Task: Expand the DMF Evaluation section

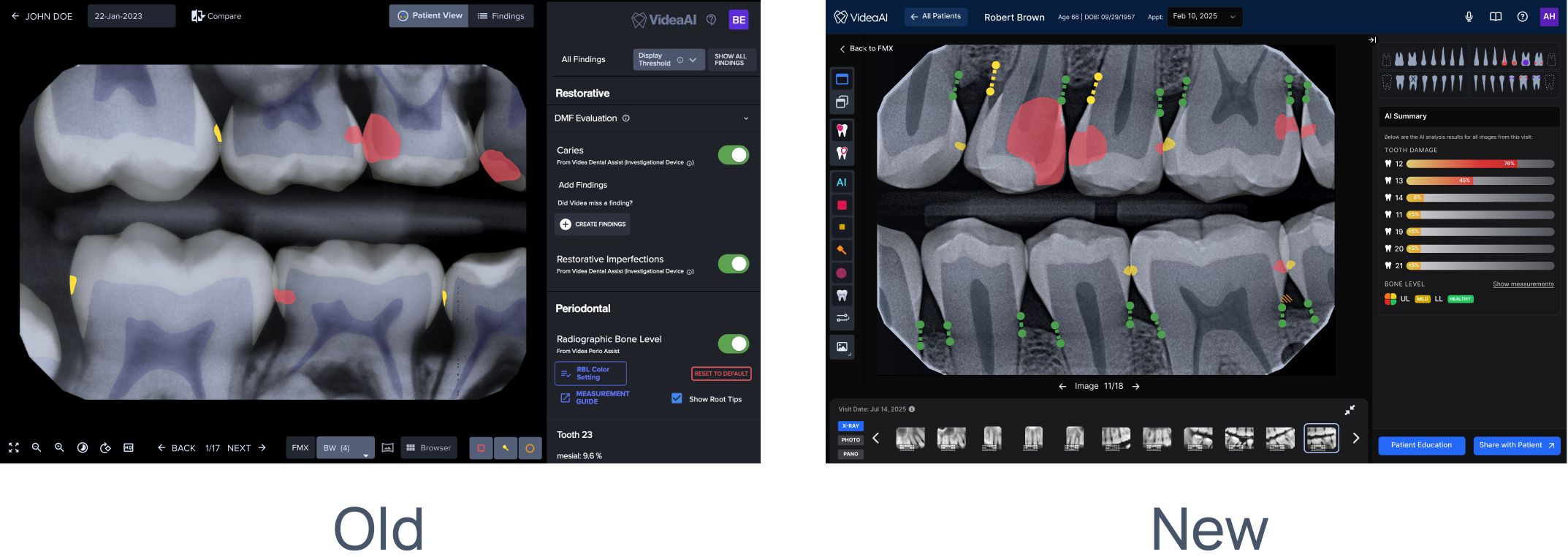Action: (745, 118)
